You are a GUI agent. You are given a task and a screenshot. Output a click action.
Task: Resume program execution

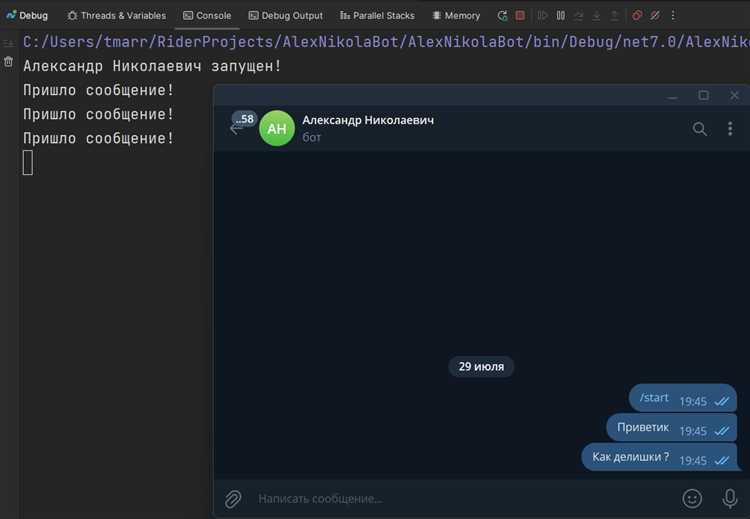click(542, 15)
